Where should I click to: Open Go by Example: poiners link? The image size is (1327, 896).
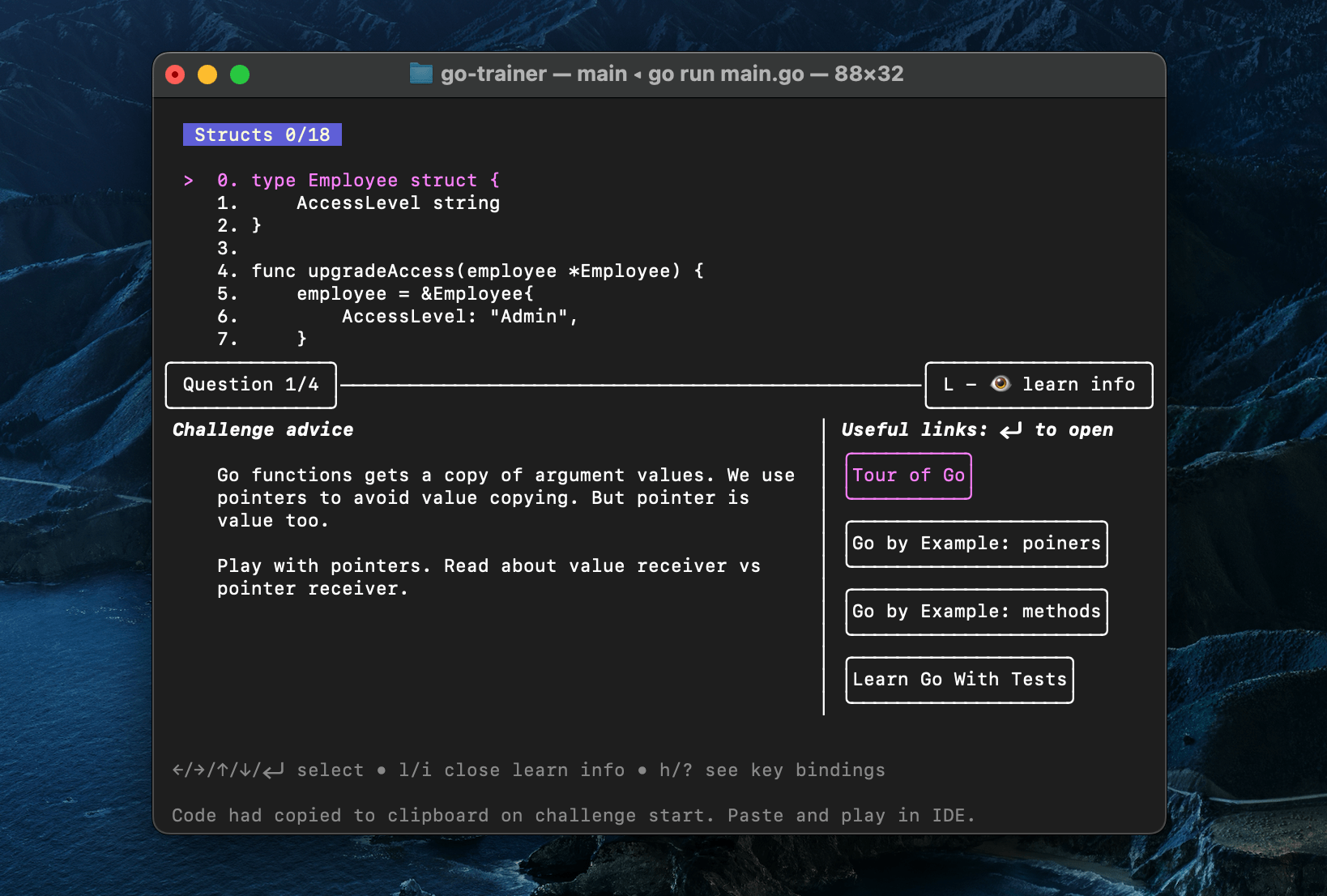coord(976,544)
